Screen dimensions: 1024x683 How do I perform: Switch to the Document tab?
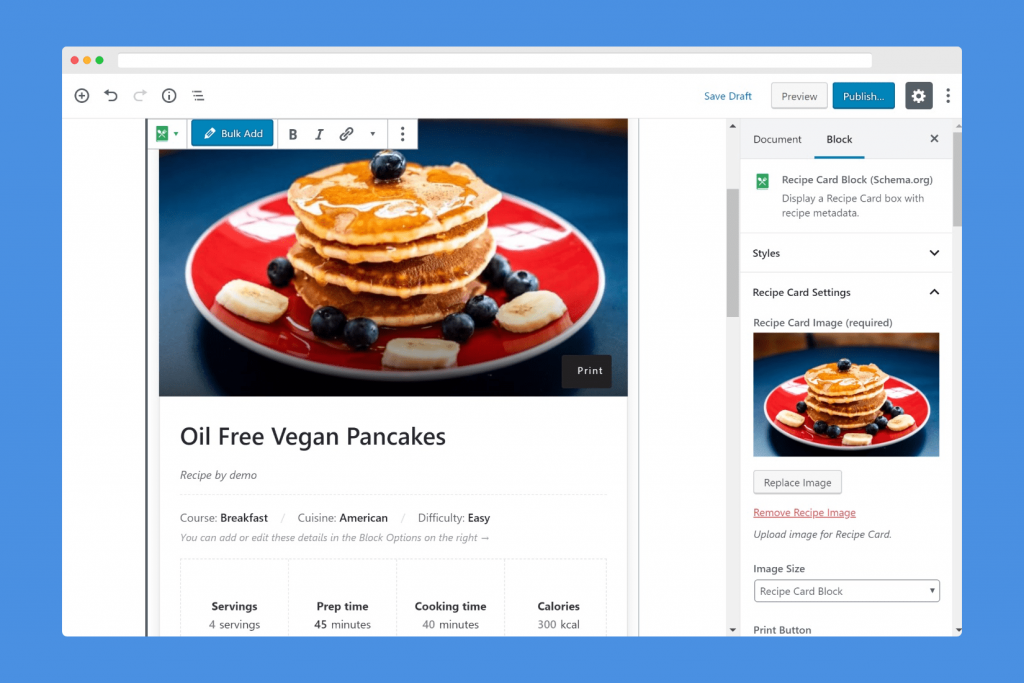pyautogui.click(x=776, y=139)
